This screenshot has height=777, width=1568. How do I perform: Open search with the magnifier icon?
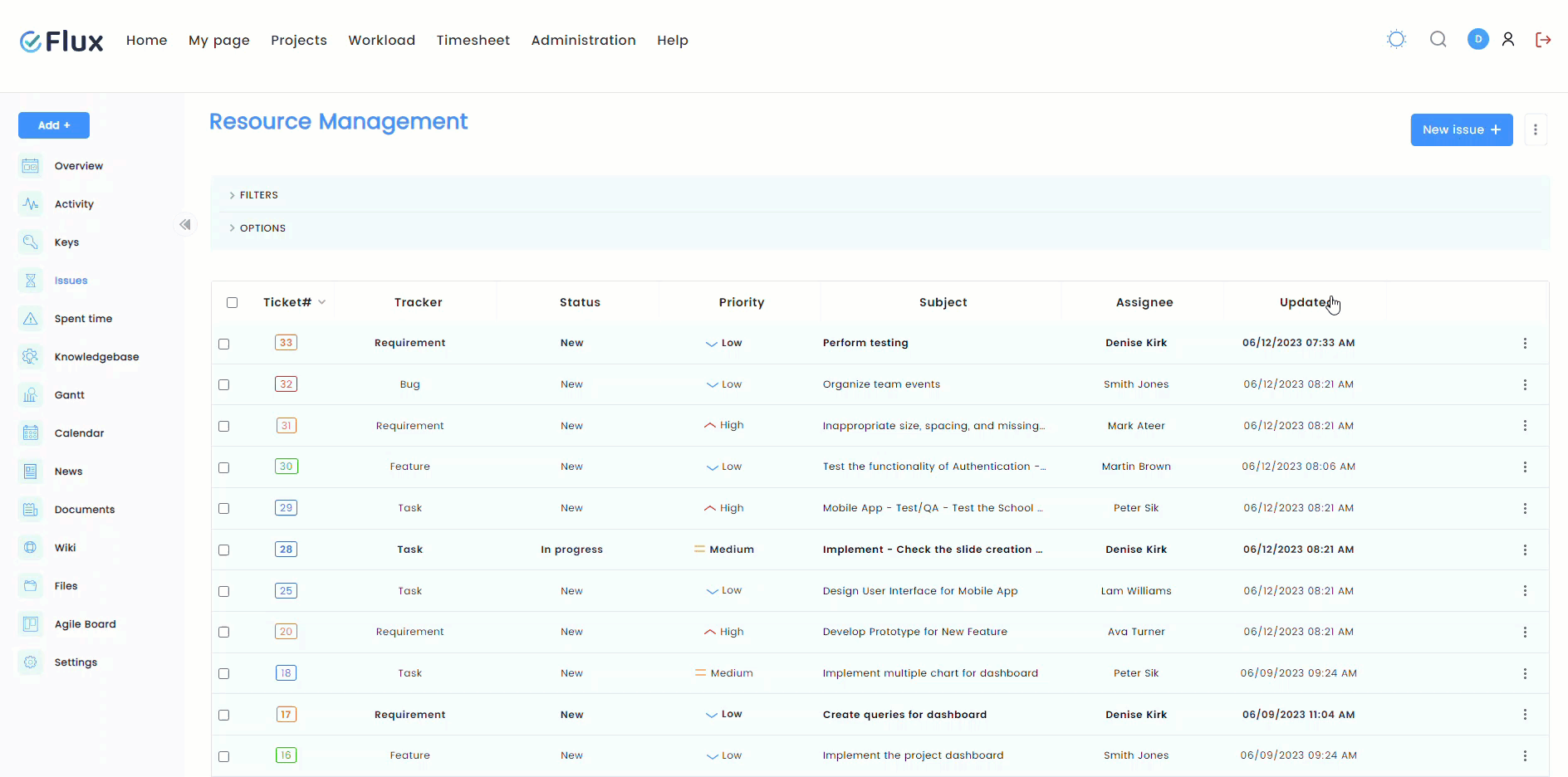[1438, 39]
